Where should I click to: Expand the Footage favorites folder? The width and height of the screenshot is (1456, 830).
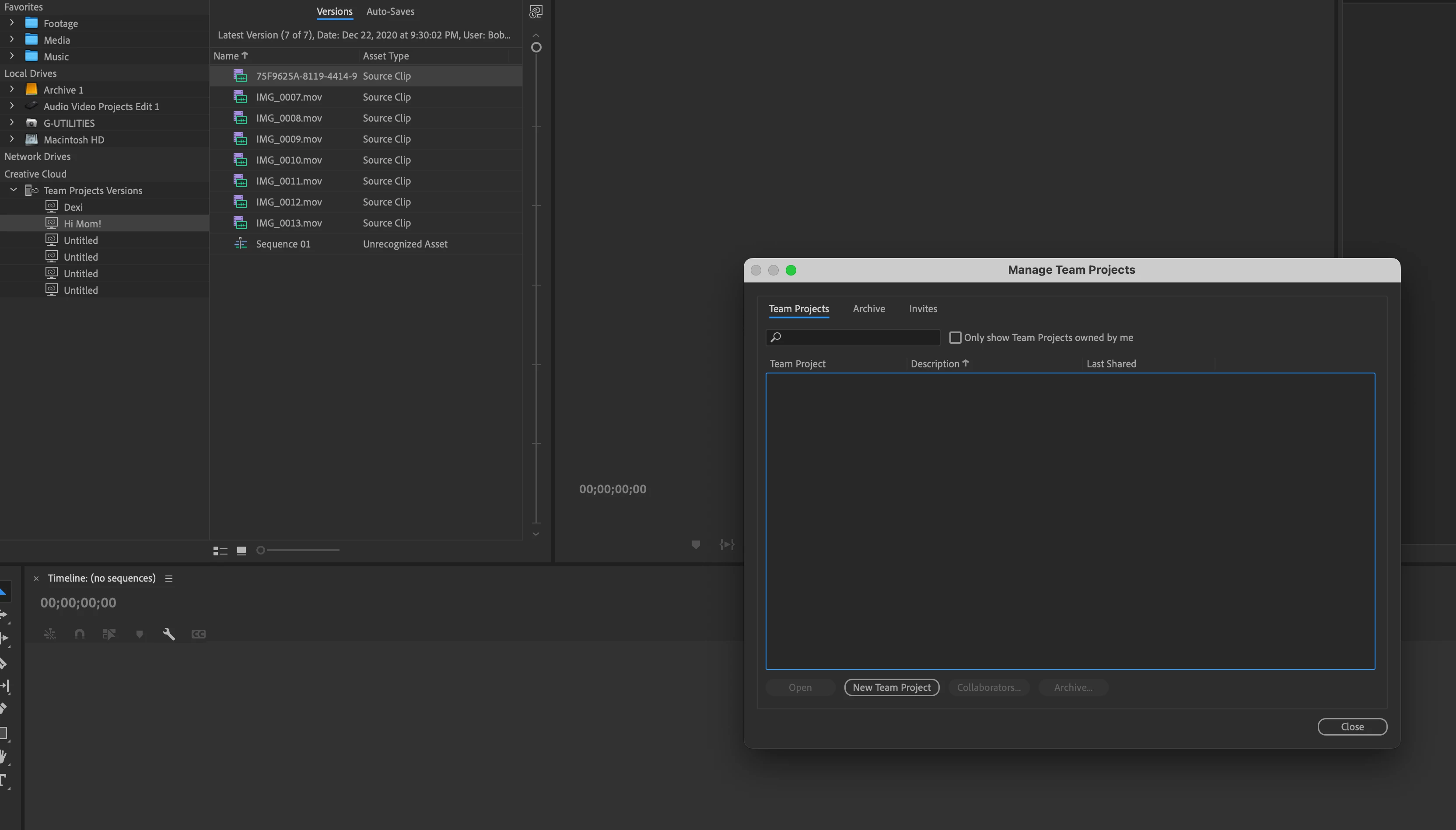tap(11, 23)
